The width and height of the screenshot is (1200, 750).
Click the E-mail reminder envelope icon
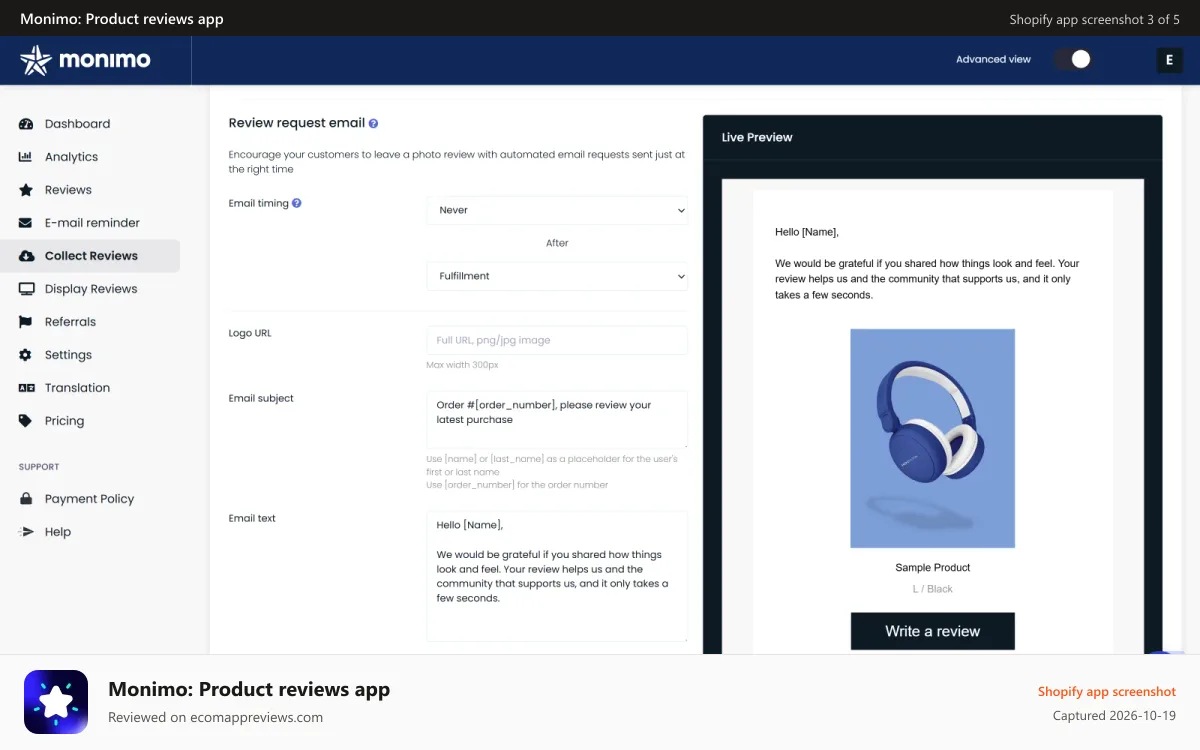[26, 223]
